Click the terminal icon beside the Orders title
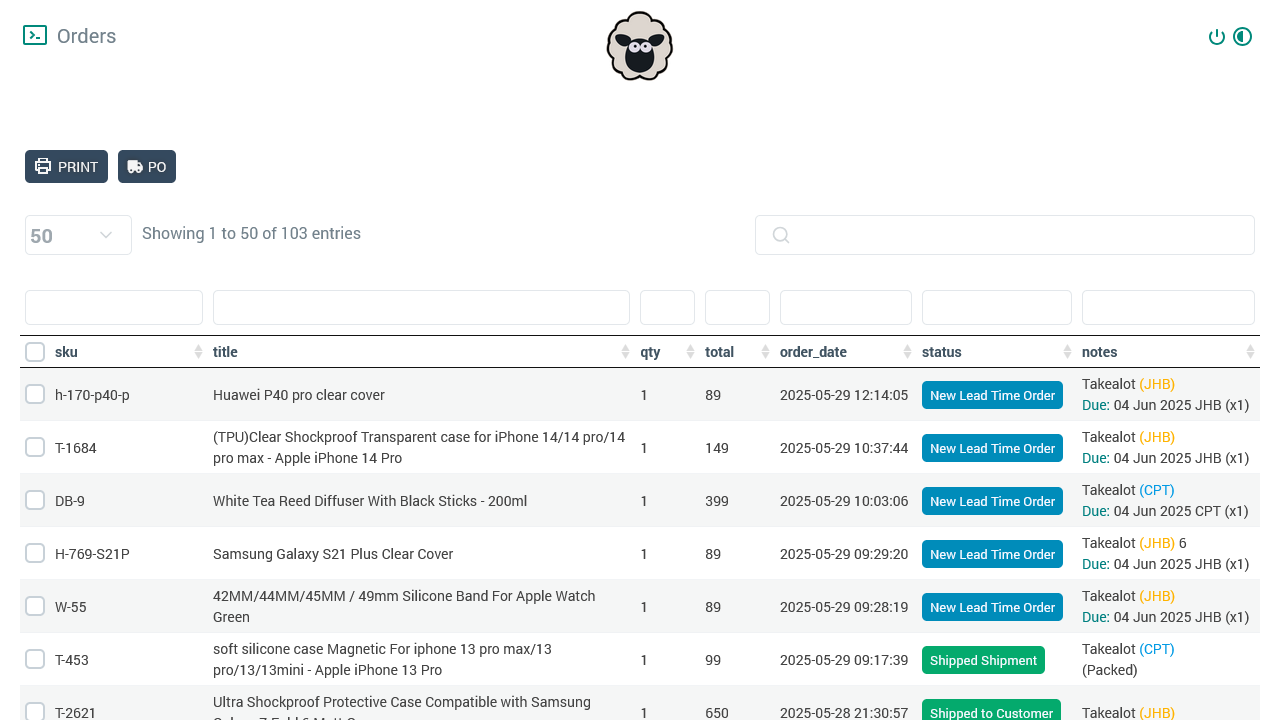Screen dimensions: 1280x720 pos(35,35)
